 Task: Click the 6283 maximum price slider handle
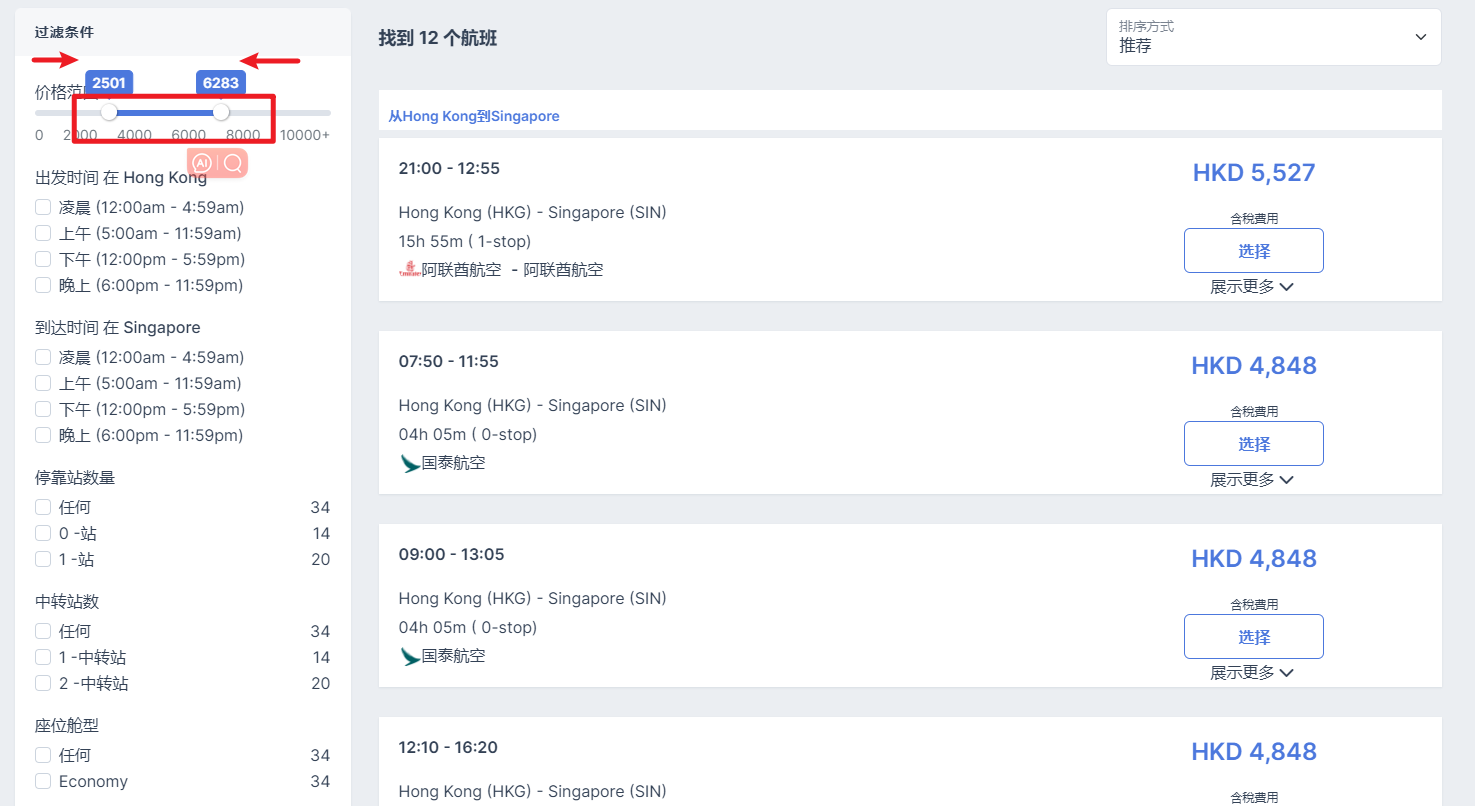click(221, 112)
